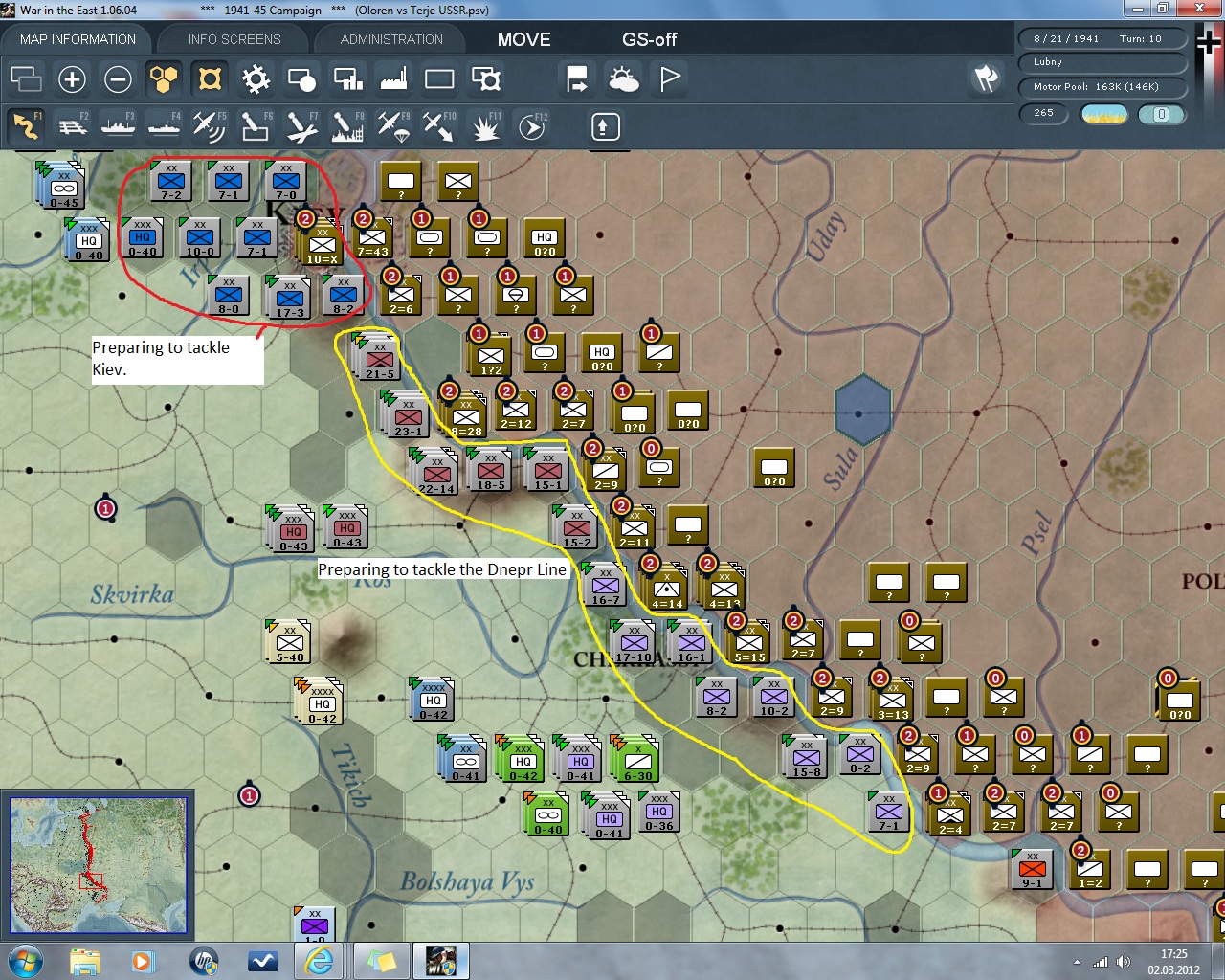The width and height of the screenshot is (1225, 980).
Task: Click the MOVE mode label
Action: point(524,39)
